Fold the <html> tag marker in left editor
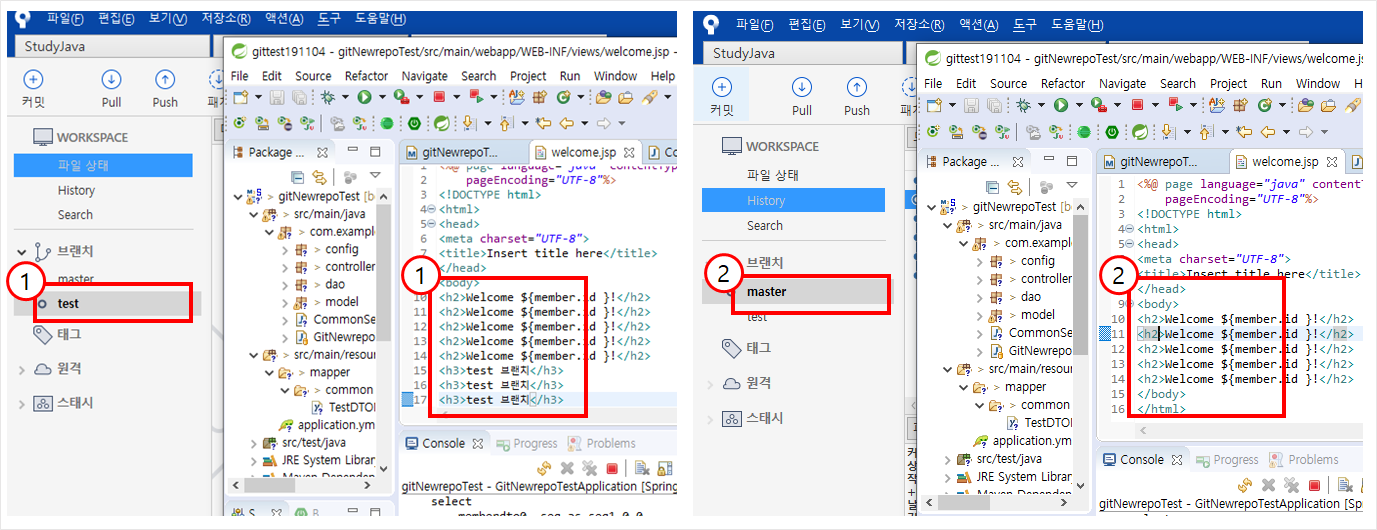Image resolution: width=1377 pixels, height=530 pixels. [x=430, y=209]
